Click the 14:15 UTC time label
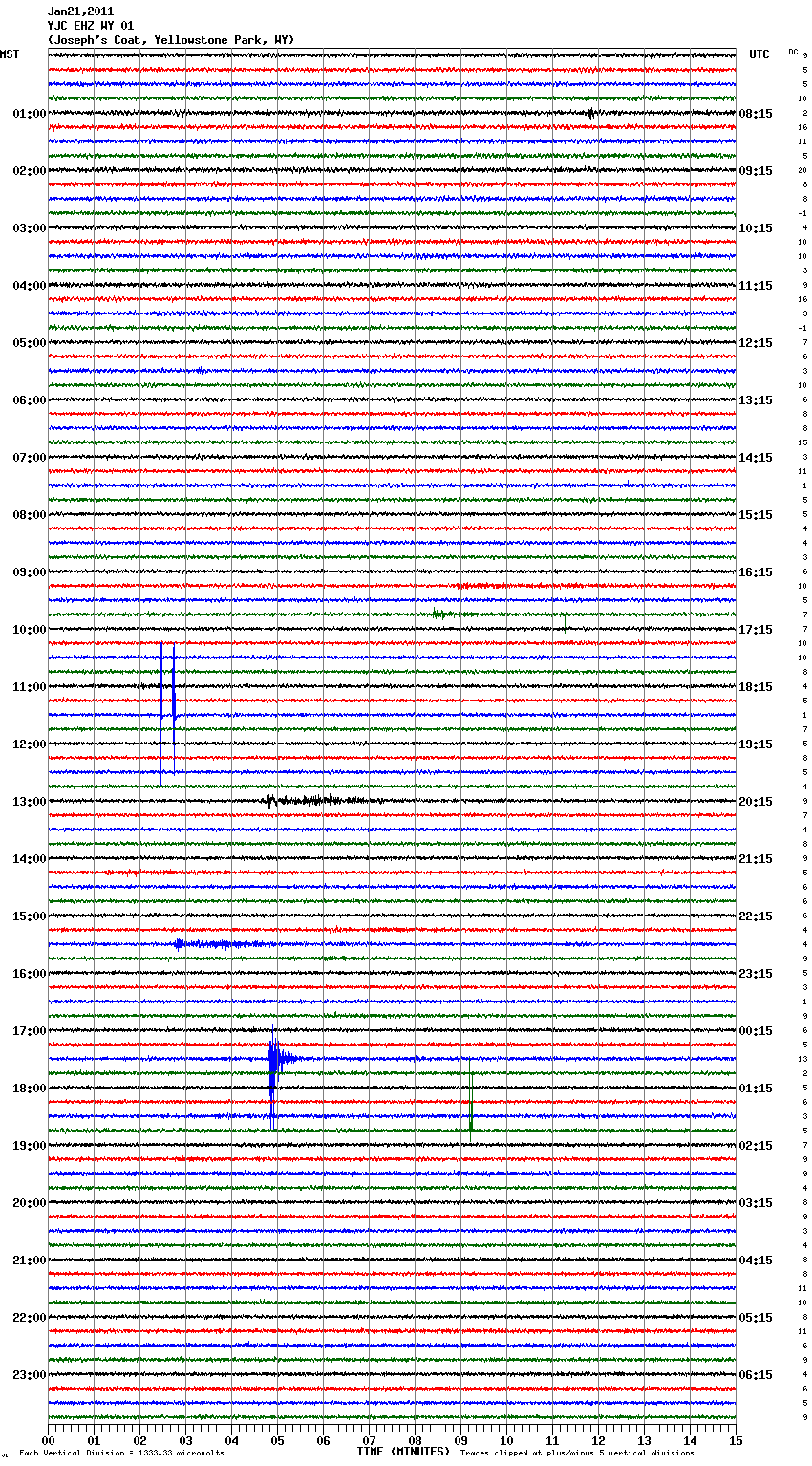The width and height of the screenshot is (812, 1466). [x=756, y=458]
